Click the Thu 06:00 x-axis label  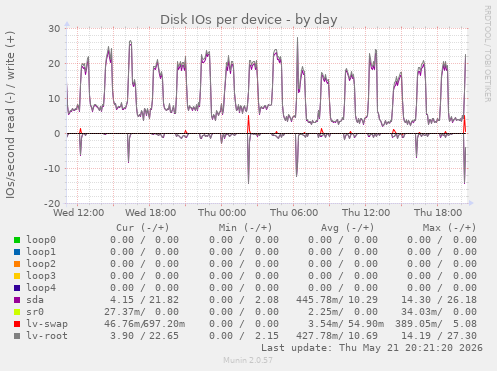click(x=294, y=213)
